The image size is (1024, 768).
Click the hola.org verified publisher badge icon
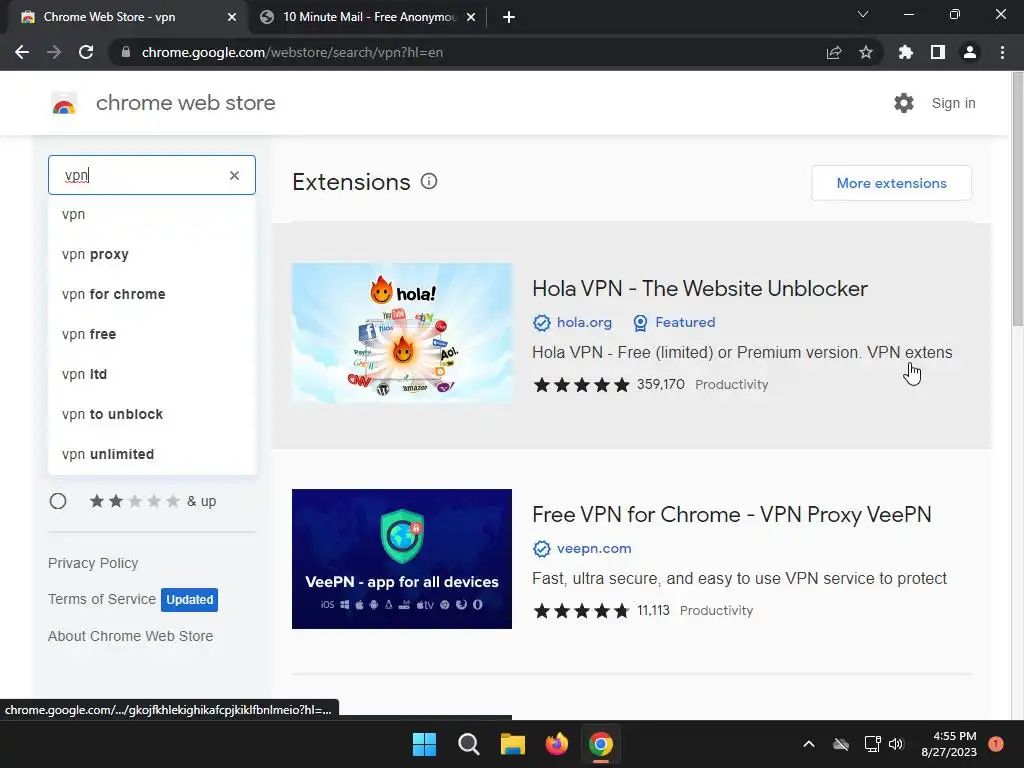point(541,323)
